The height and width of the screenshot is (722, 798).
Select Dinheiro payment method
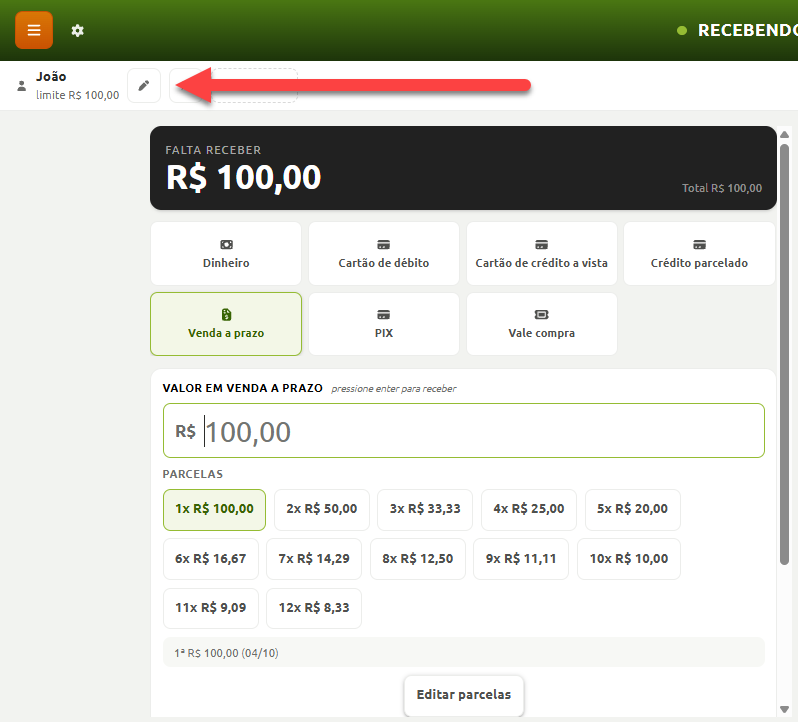(226, 253)
